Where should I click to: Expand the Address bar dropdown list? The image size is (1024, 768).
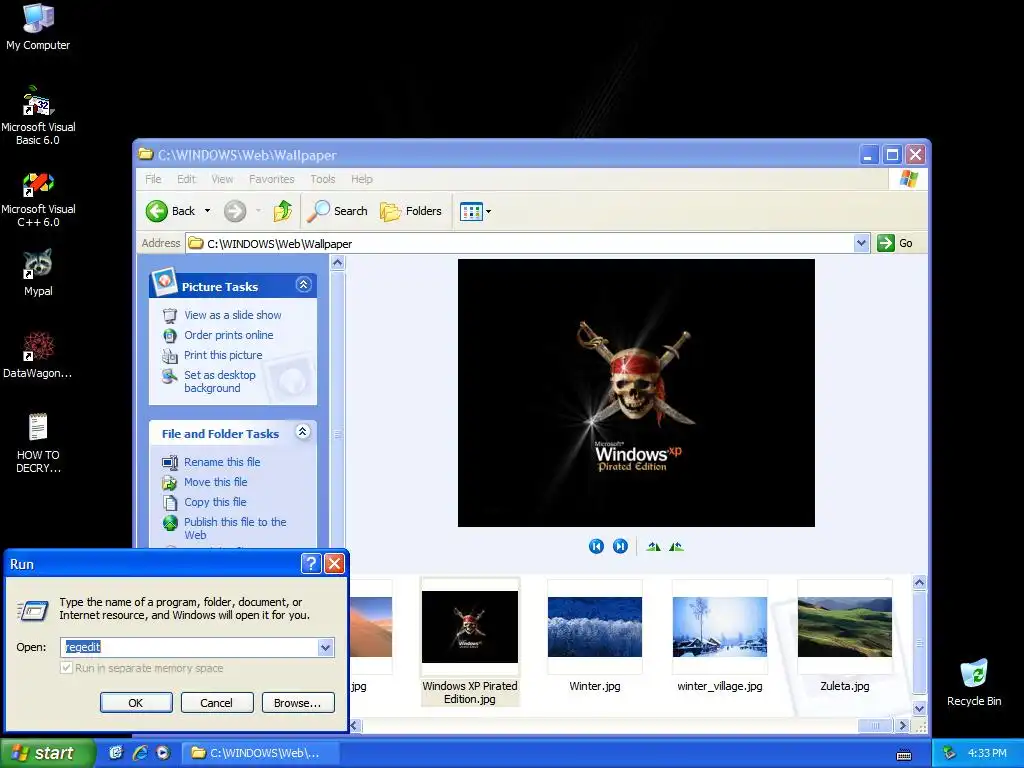coord(861,243)
